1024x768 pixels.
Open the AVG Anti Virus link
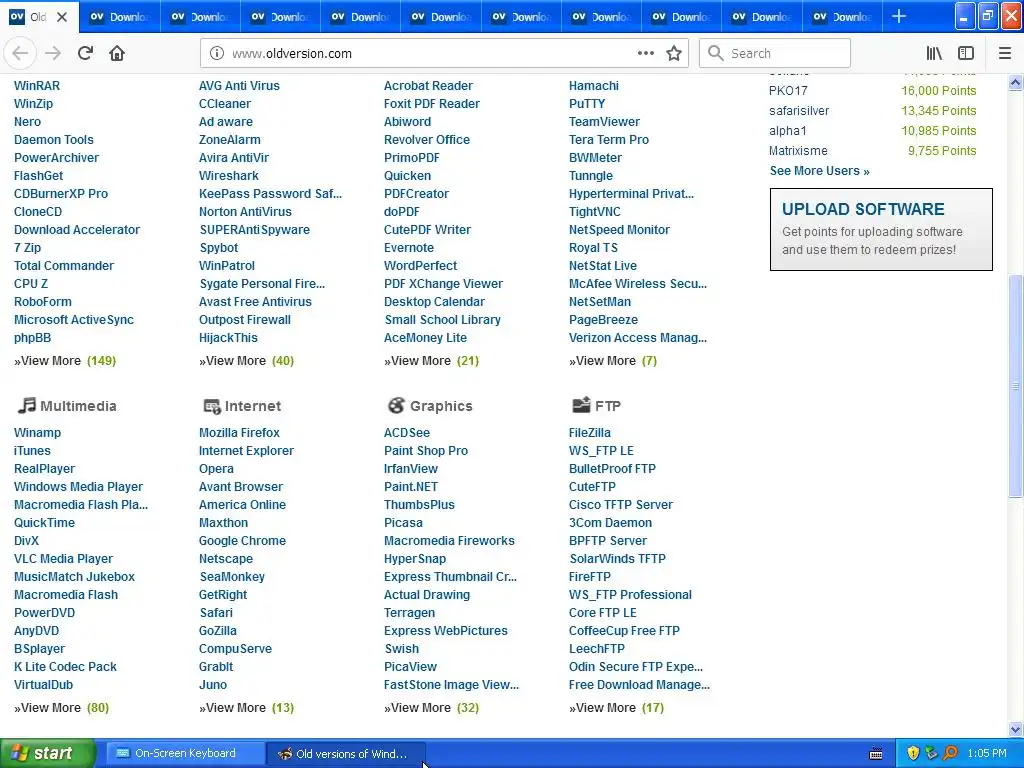click(x=239, y=86)
